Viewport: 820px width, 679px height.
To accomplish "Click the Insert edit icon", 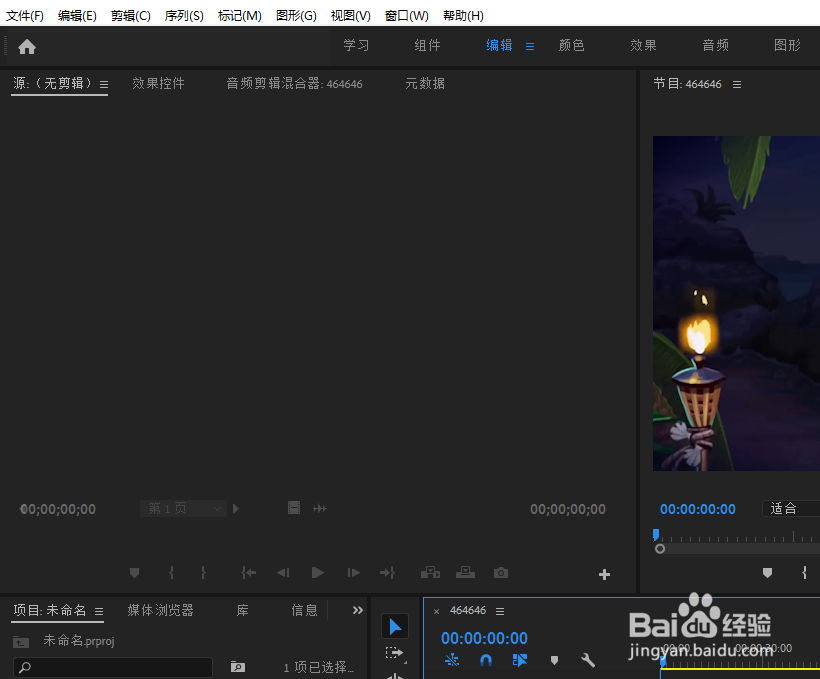I will pos(430,573).
